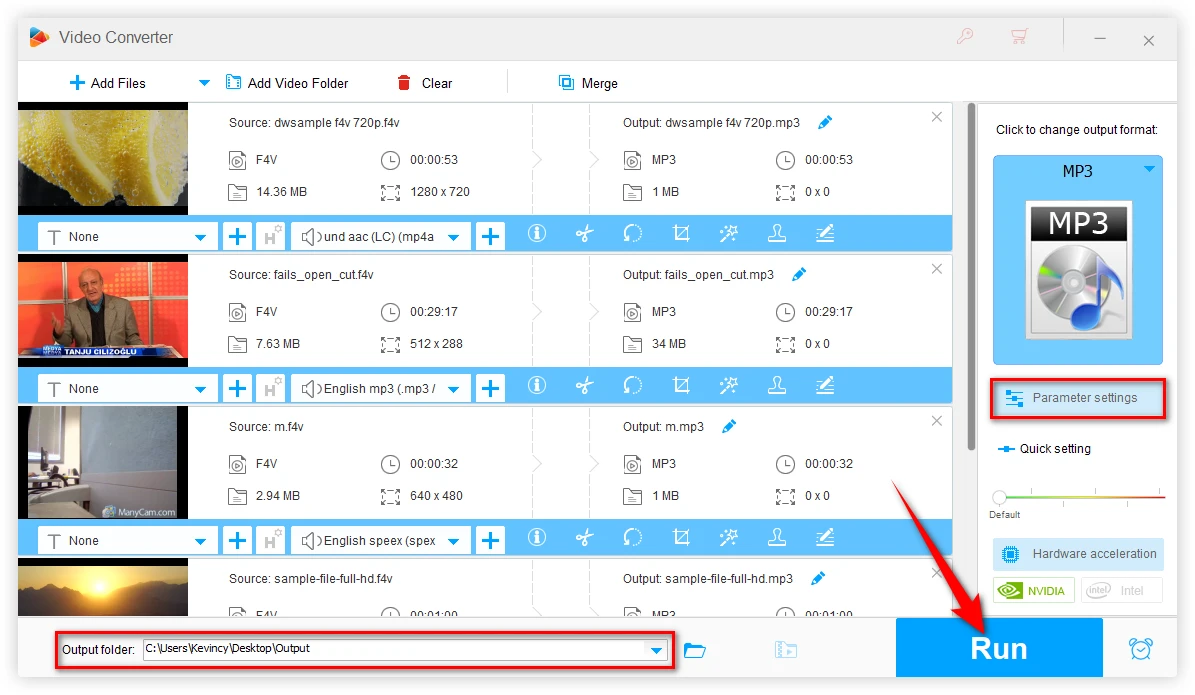Click Merge in toolbar
This screenshot has width=1195, height=695.
[588, 83]
